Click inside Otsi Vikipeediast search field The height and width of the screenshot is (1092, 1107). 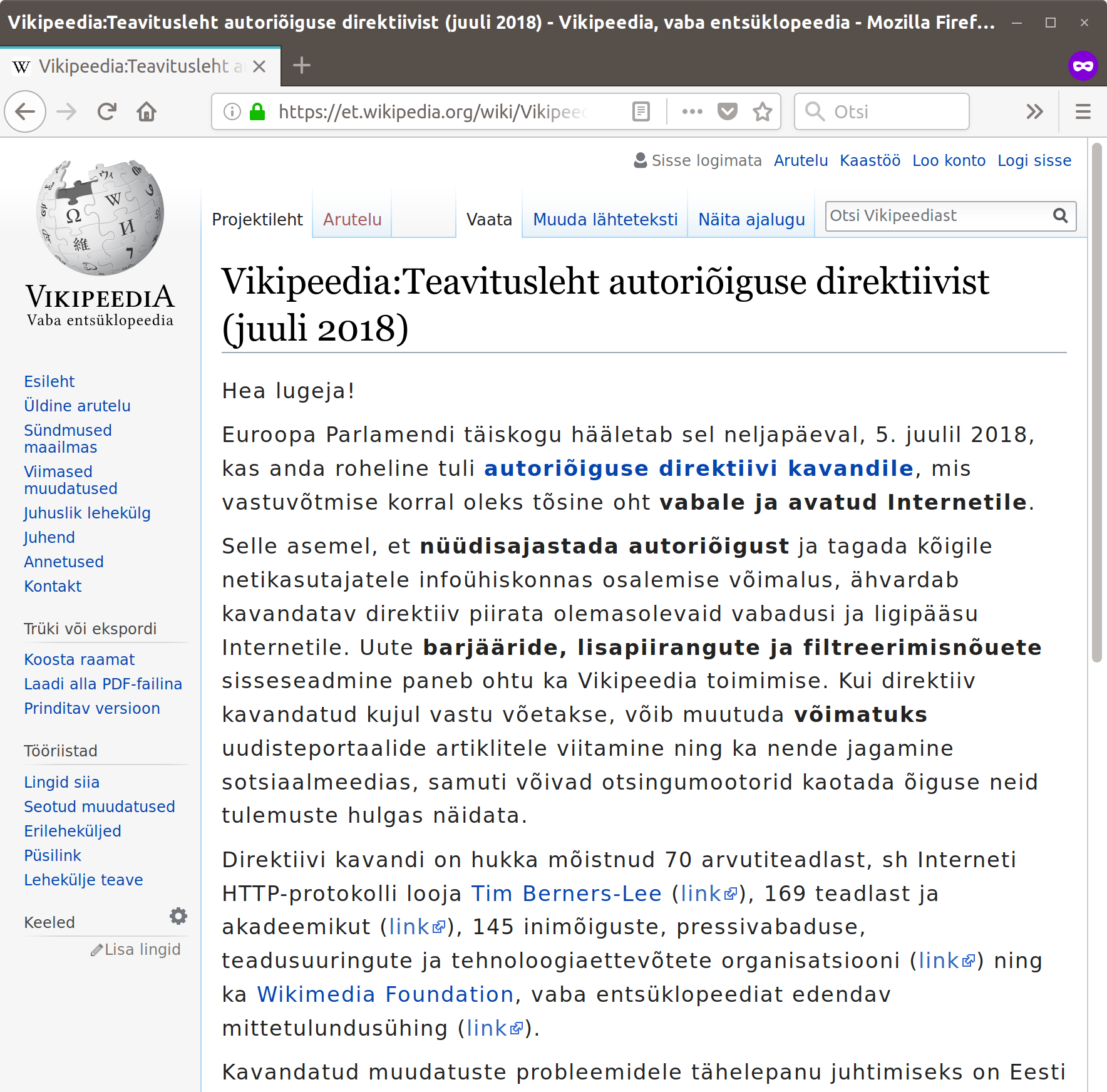click(x=937, y=216)
